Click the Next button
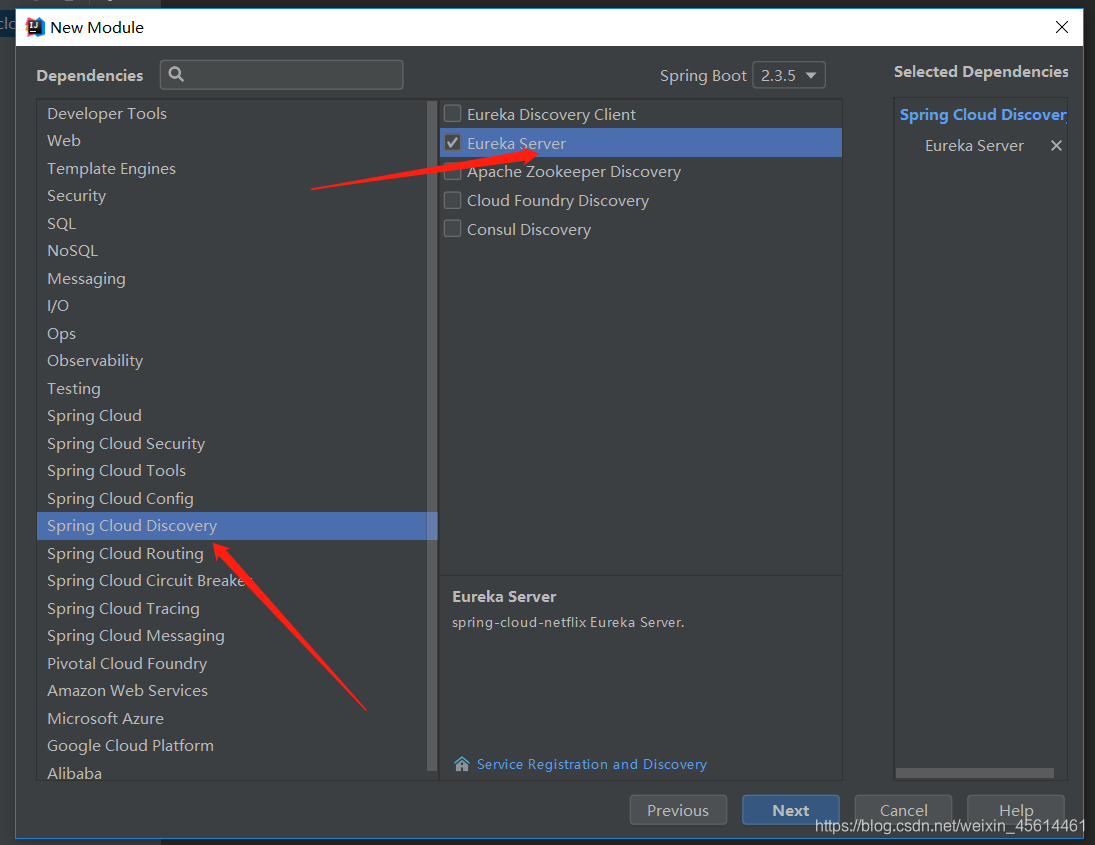This screenshot has height=845, width=1095. point(791,810)
